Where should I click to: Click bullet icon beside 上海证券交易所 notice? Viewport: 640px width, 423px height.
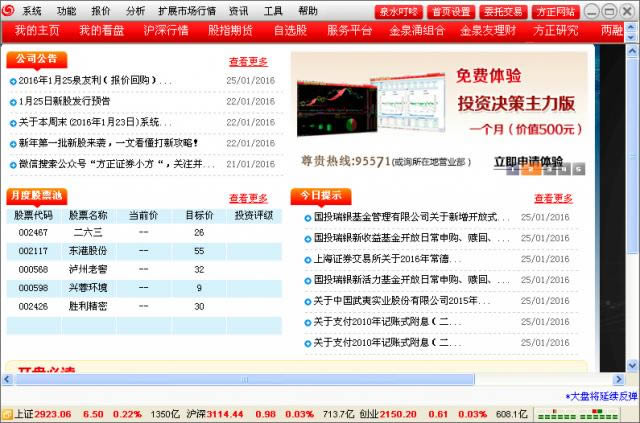coord(307,258)
